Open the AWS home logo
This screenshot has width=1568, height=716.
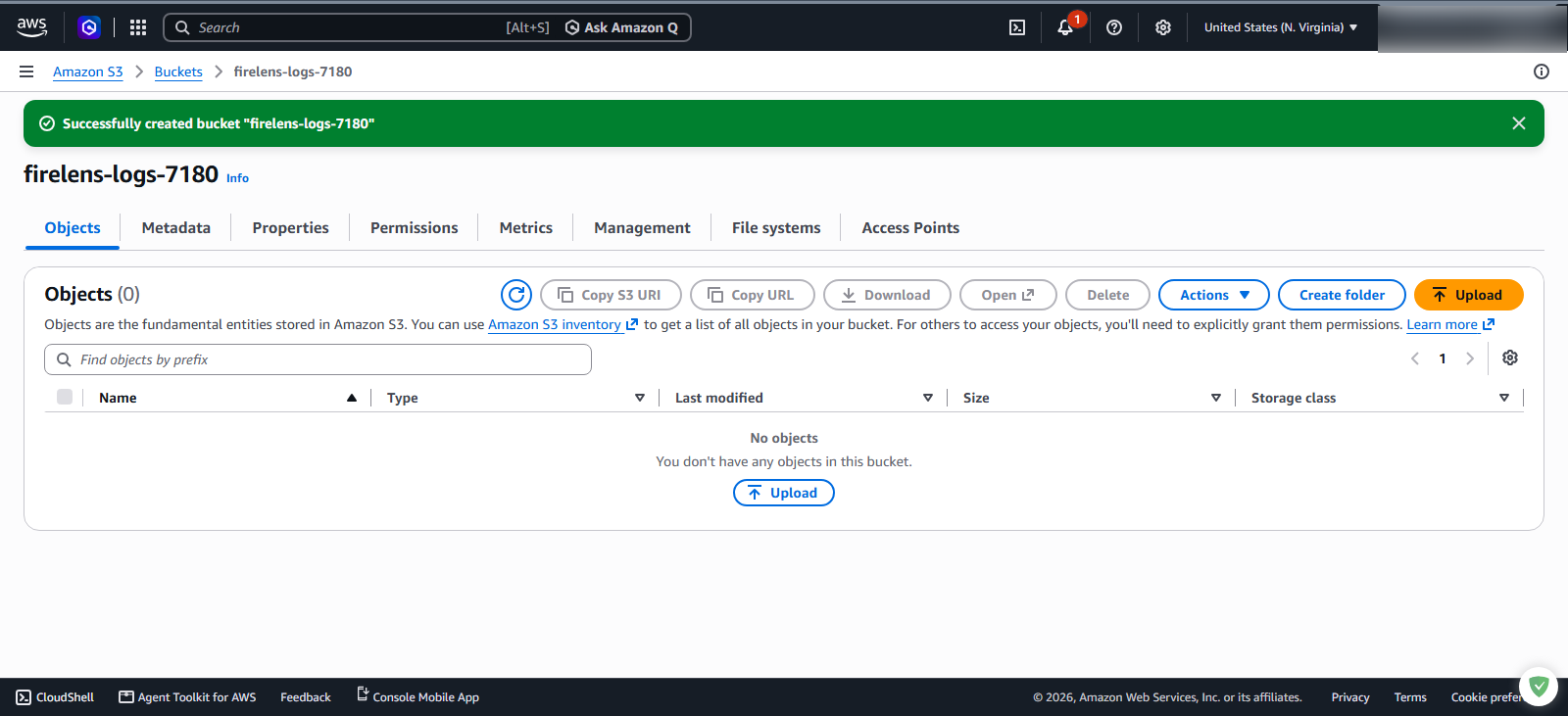coord(31,27)
